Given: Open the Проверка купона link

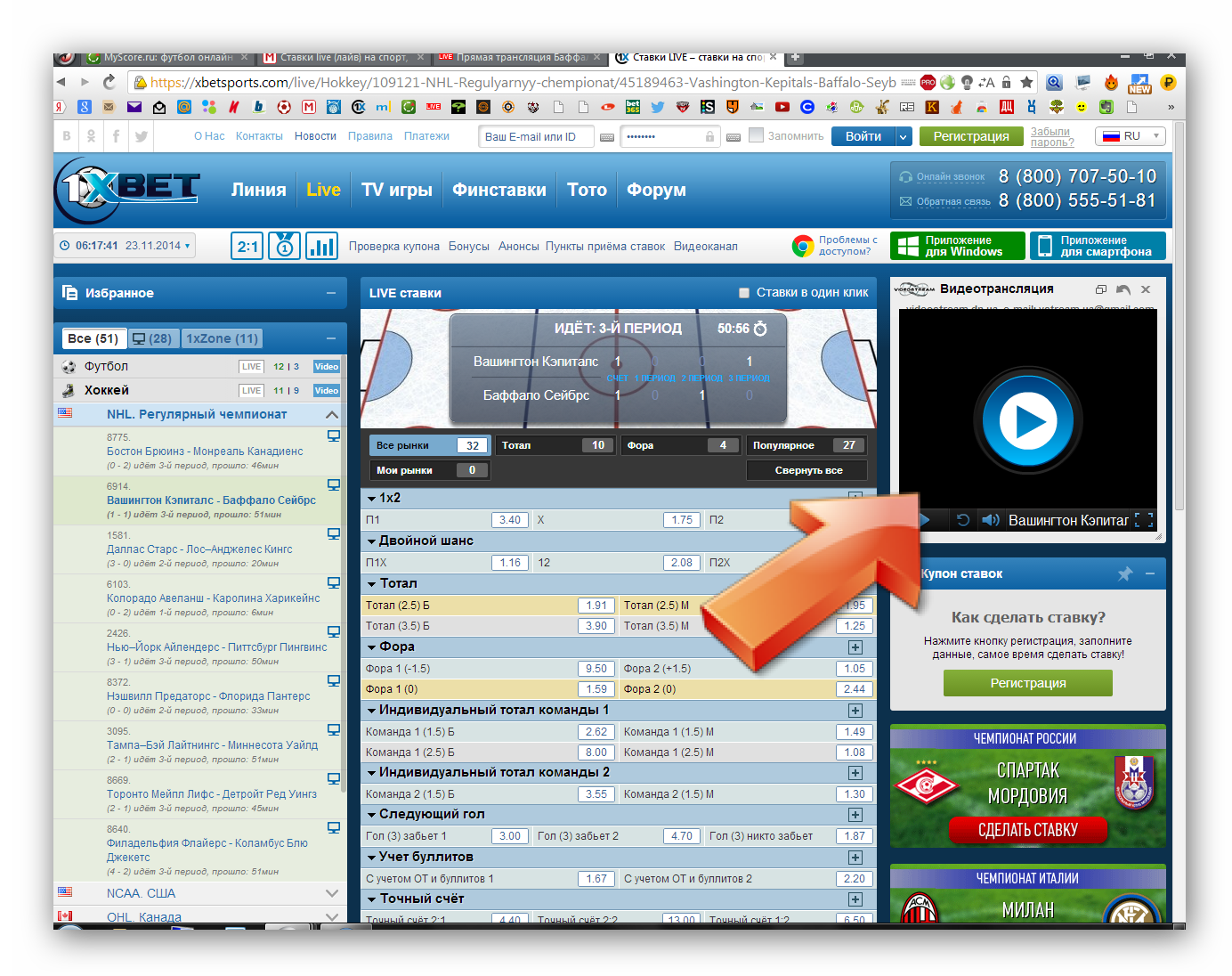Looking at the screenshot, I should (394, 247).
